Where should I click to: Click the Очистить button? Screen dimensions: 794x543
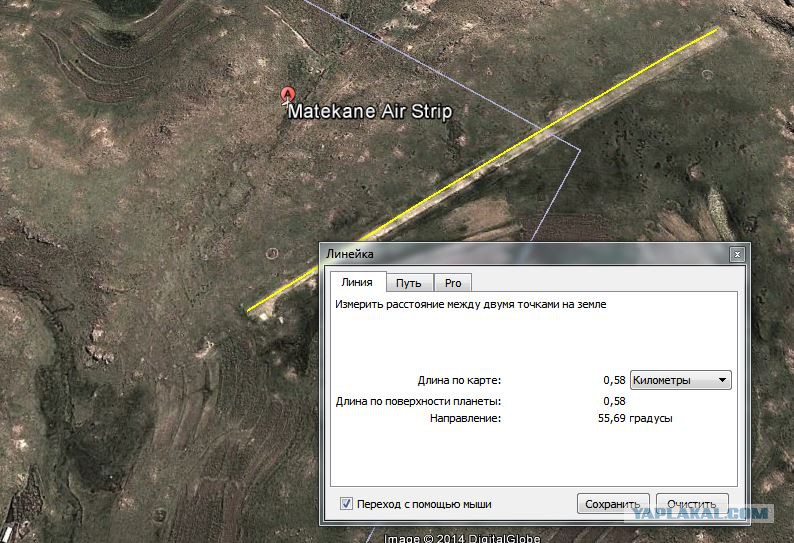[x=692, y=503]
